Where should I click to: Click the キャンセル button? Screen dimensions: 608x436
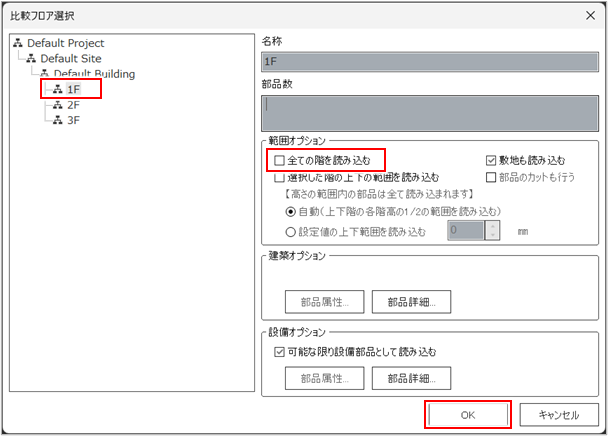point(558,415)
